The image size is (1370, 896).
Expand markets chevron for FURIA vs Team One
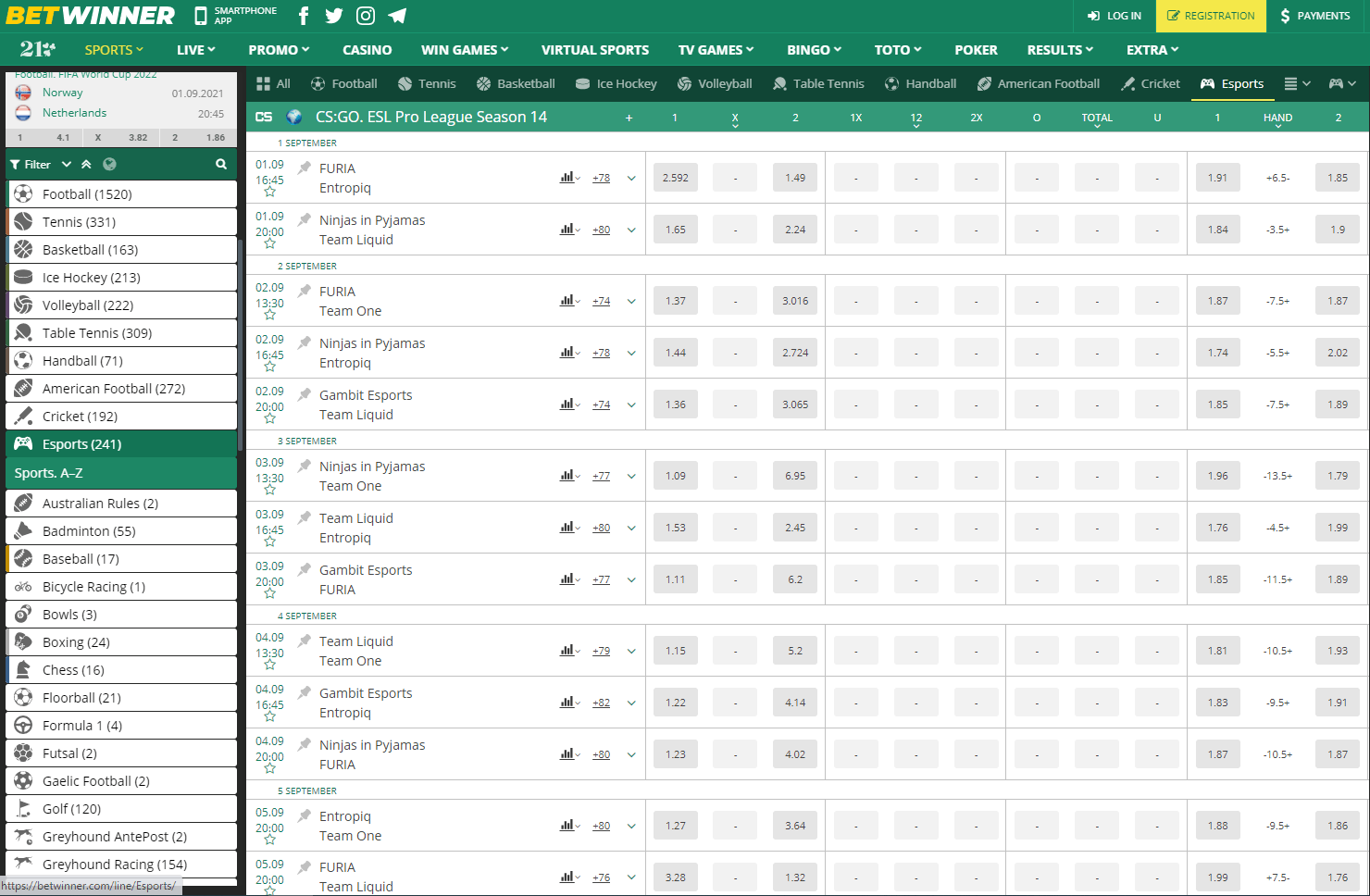pos(631,301)
